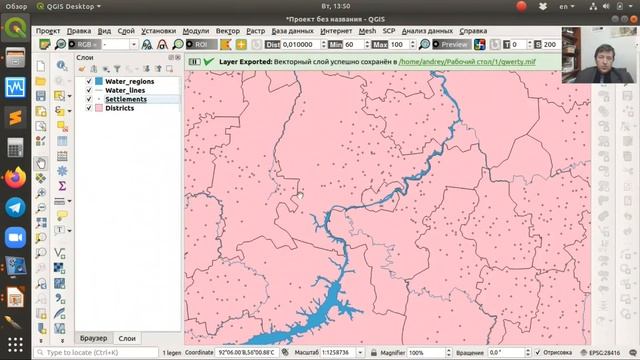Toggle the coordinate extents display icon
640x360 pixels.
coord(285,352)
